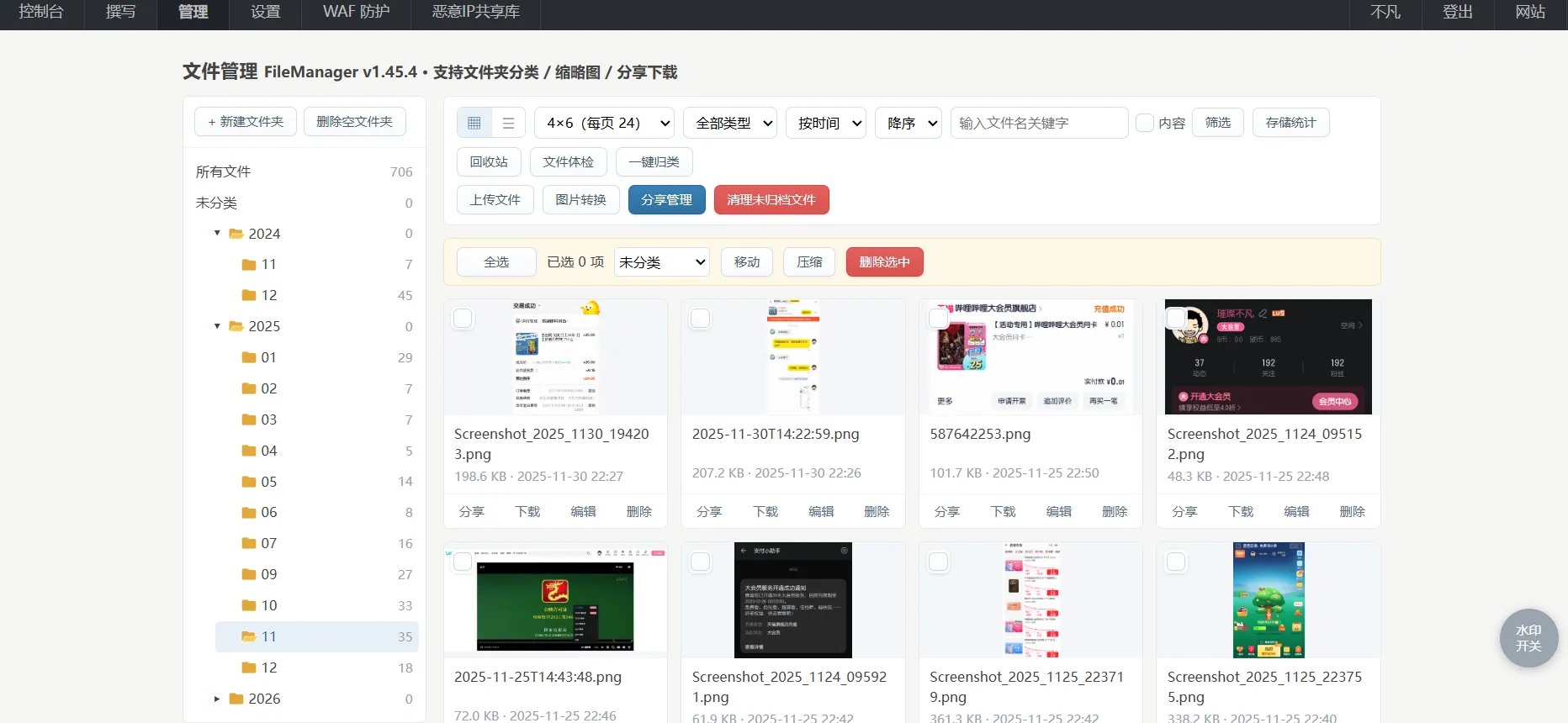
Task: Open the 控制台 top menu
Action: tap(41, 12)
